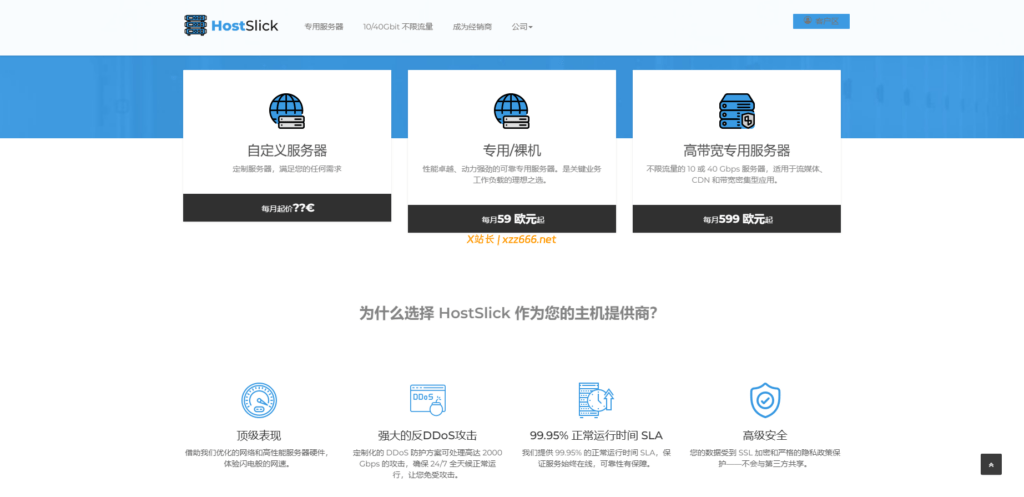The width and height of the screenshot is (1024, 497).
Task: Click the description starting 我们提供 99.95%
Action: (596, 458)
